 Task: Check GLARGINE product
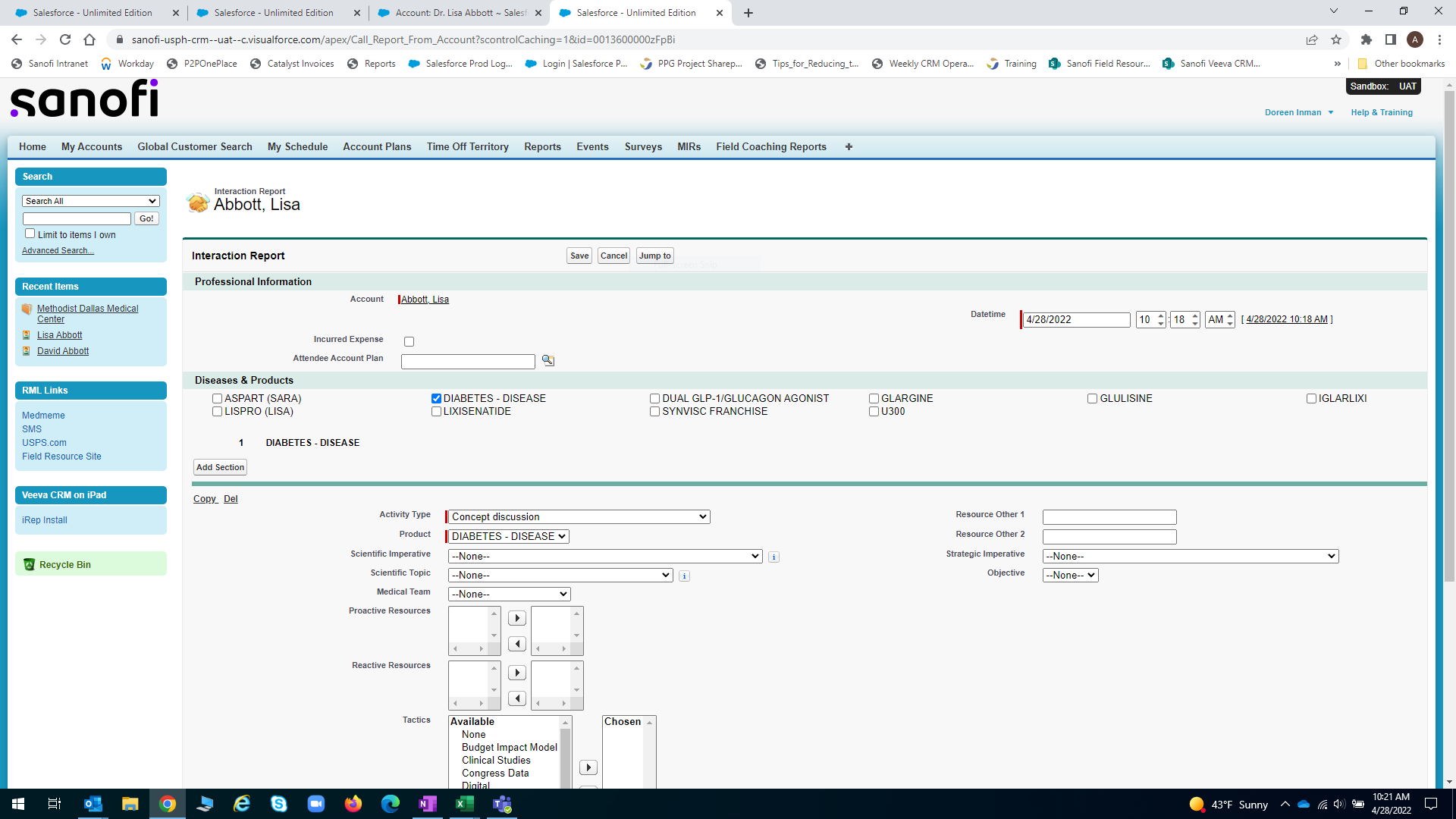[874, 399]
